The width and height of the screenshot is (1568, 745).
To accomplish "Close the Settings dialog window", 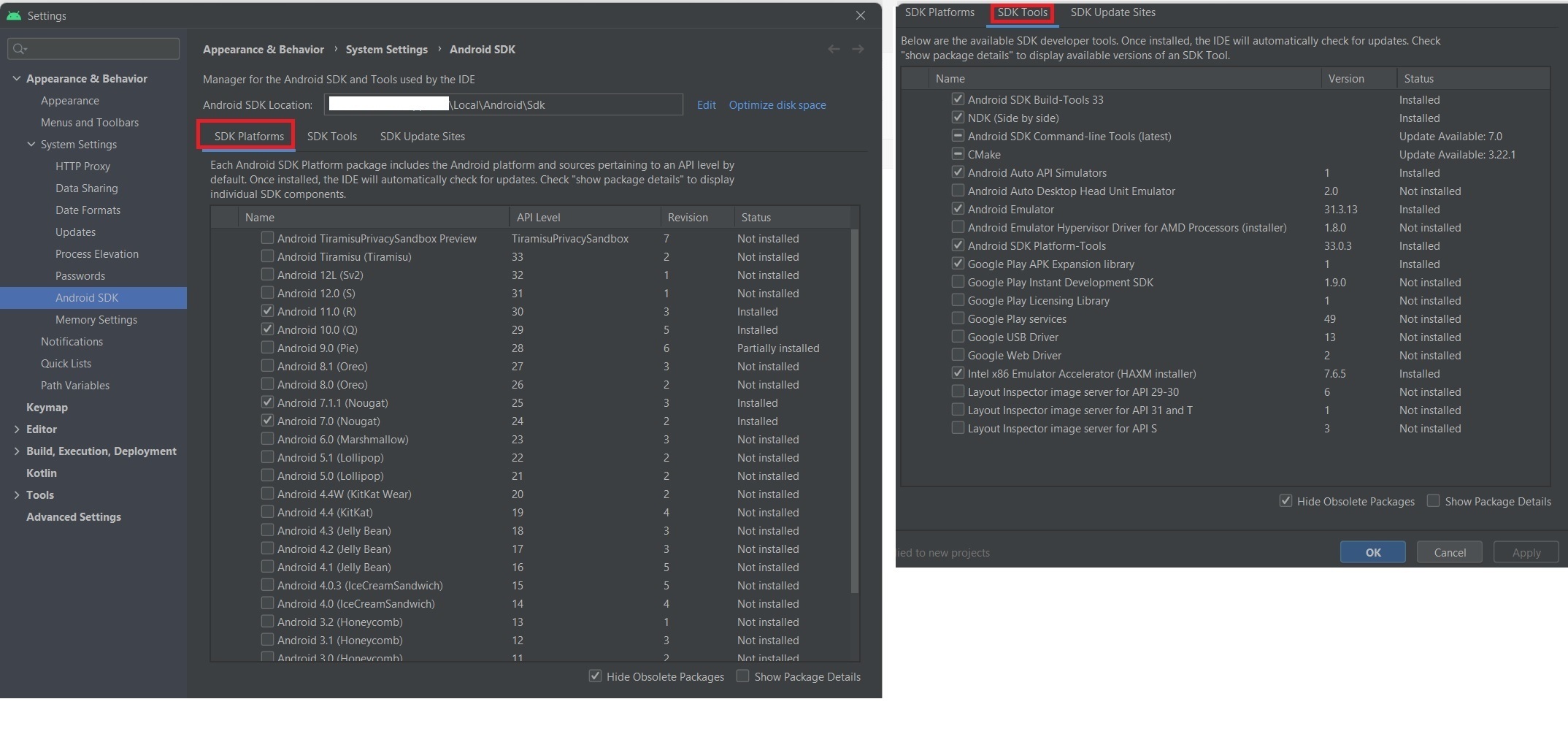I will coord(861,15).
